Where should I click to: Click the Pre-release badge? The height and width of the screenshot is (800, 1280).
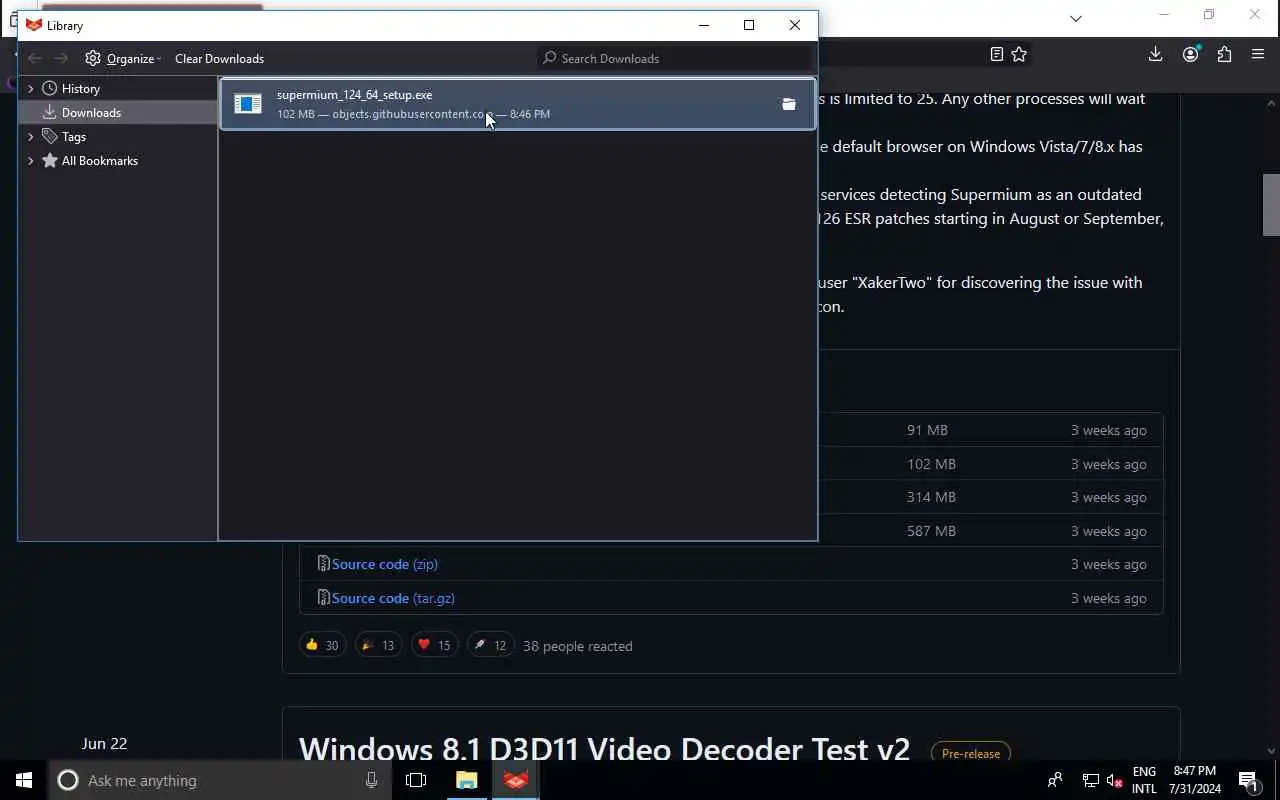(970, 753)
